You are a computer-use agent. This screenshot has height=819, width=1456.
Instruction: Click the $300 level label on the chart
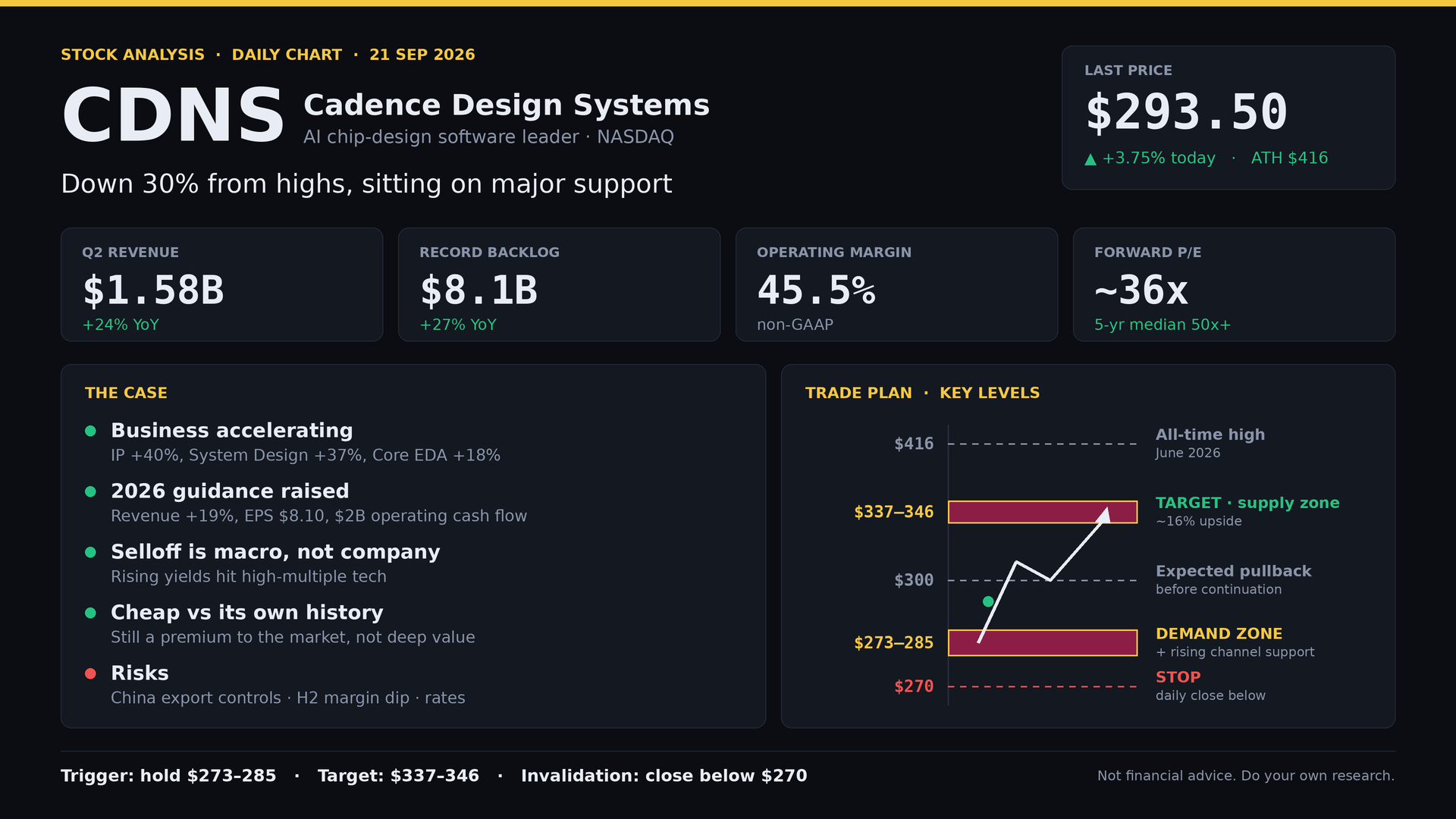[914, 580]
